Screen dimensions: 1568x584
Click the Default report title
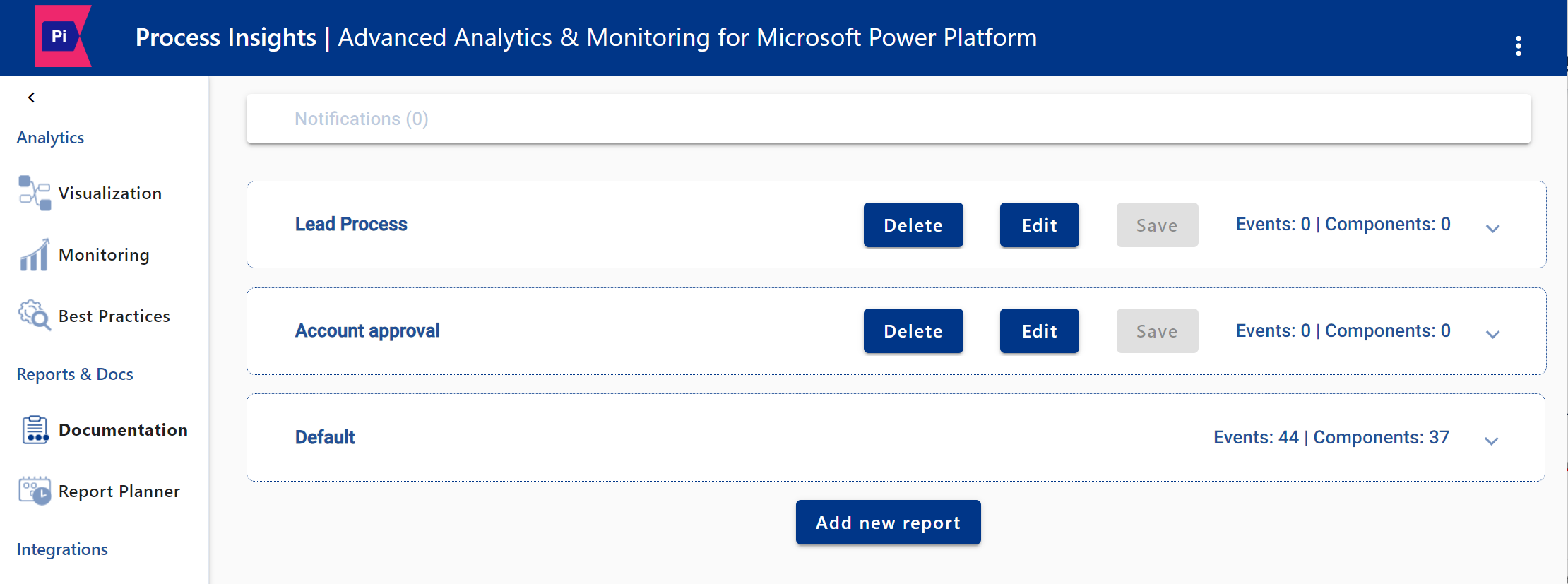click(325, 437)
